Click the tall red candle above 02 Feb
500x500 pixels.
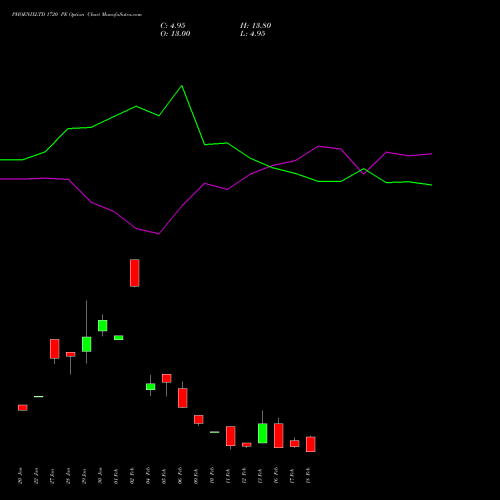(135, 273)
